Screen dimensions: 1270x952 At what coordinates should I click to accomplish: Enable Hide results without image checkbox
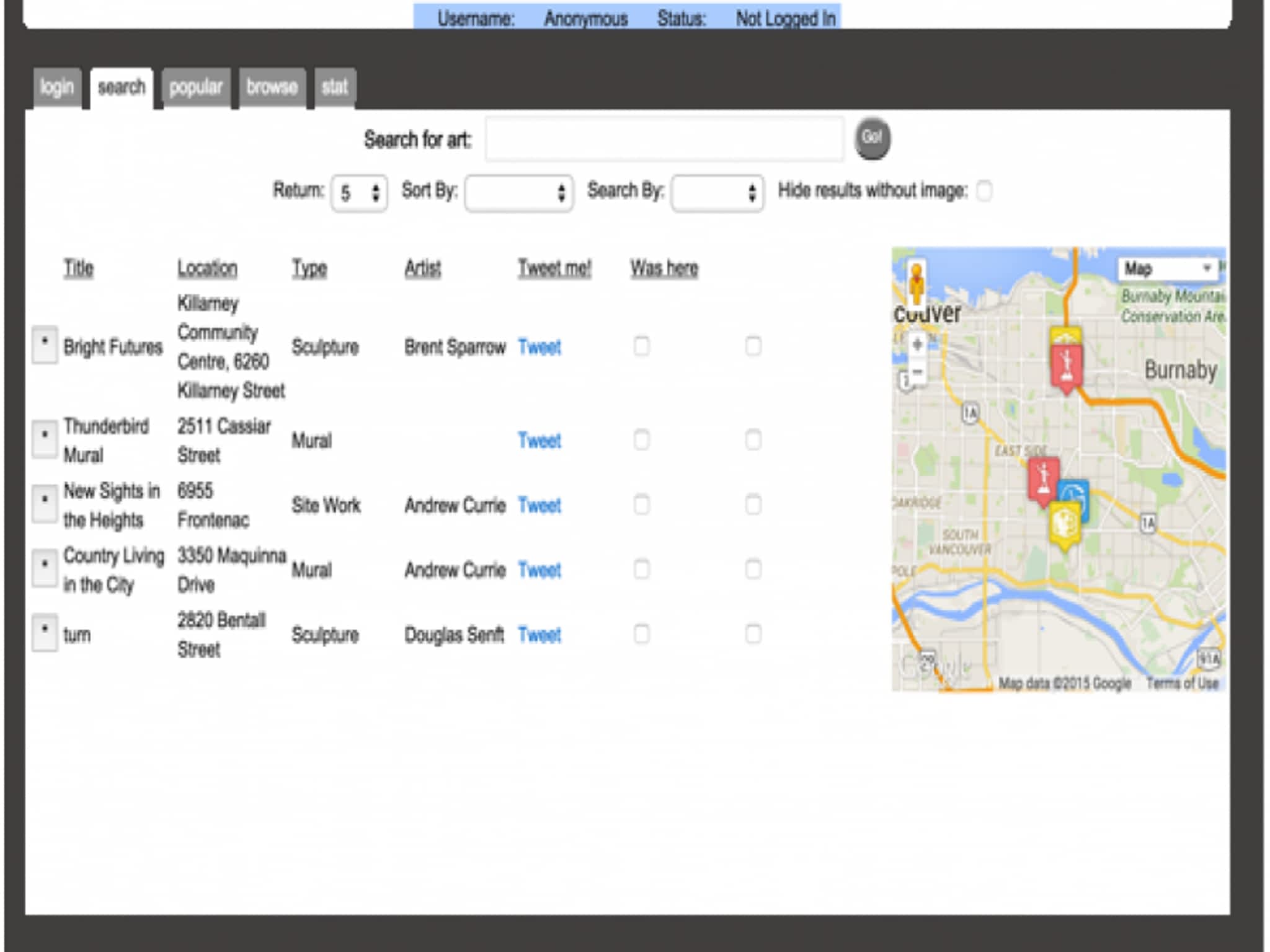click(x=984, y=191)
